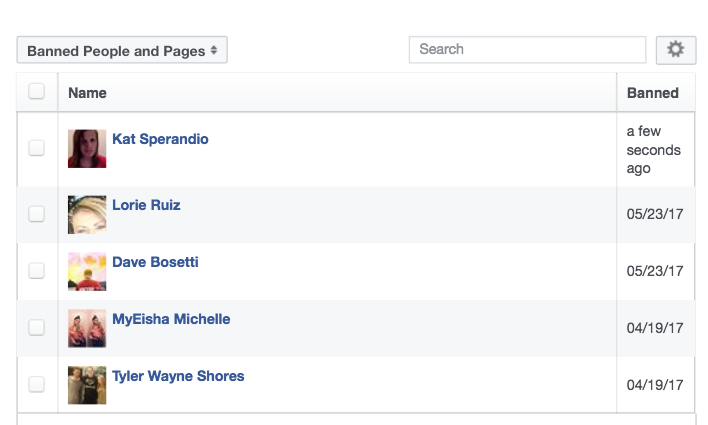This screenshot has width=708, height=425.
Task: Click Dave Bosetti's profile picture
Action: coord(87,272)
